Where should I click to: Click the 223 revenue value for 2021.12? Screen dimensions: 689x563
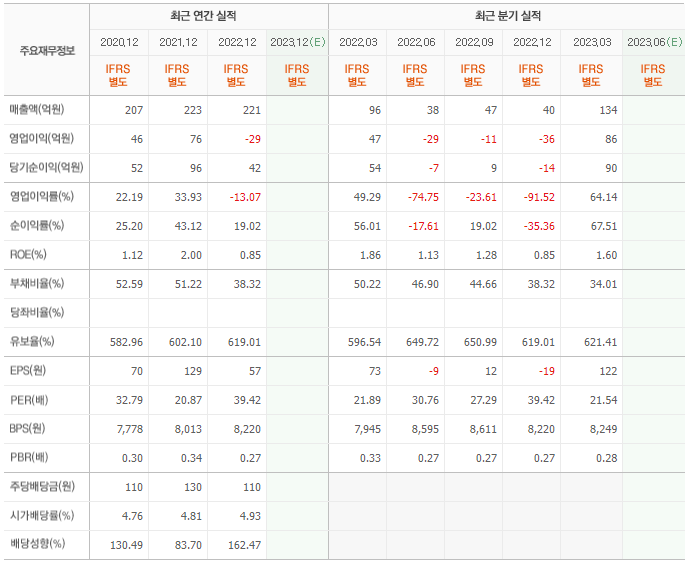tap(193, 110)
